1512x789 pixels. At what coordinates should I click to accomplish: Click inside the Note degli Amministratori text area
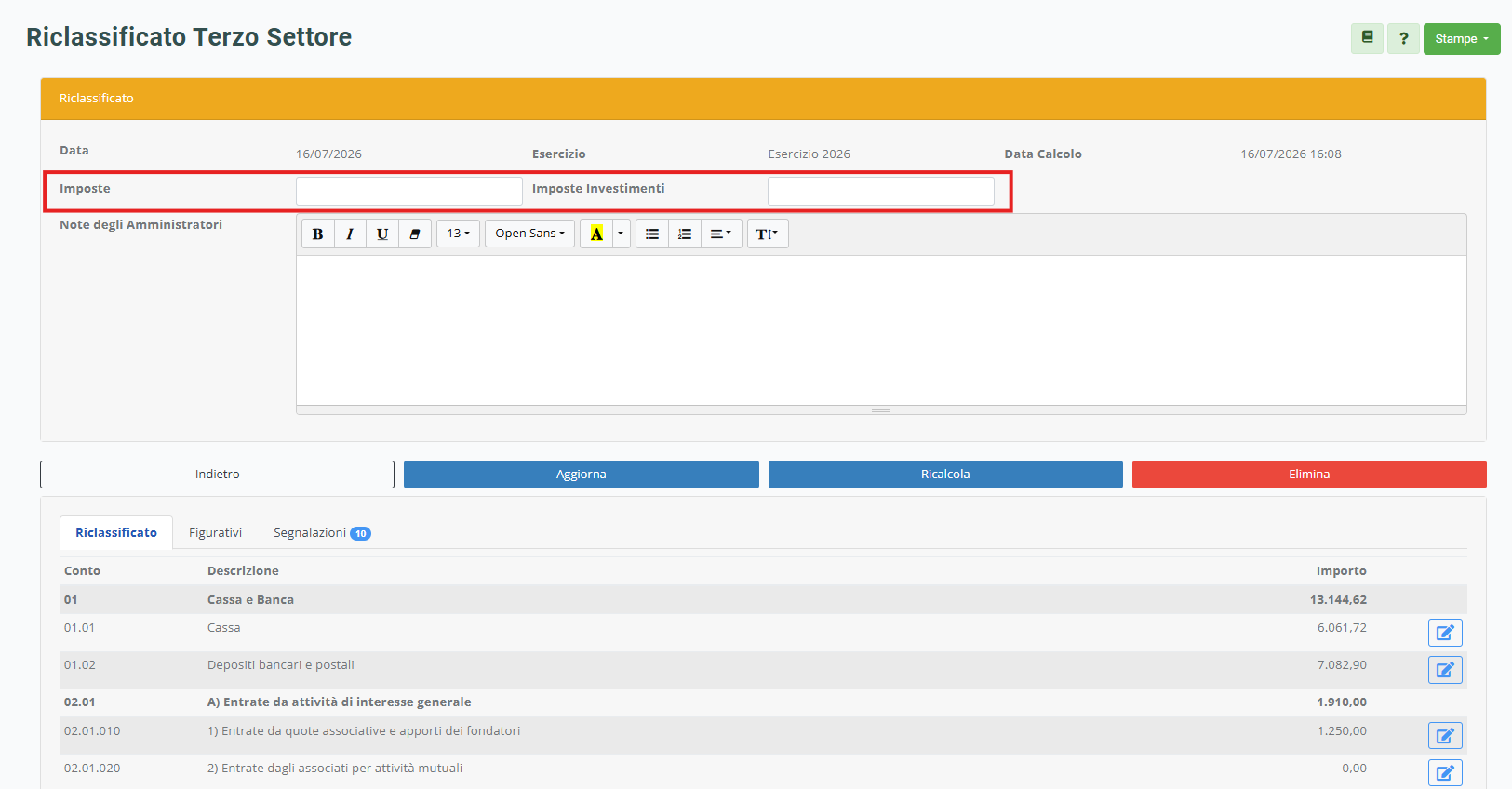pyautogui.click(x=881, y=330)
